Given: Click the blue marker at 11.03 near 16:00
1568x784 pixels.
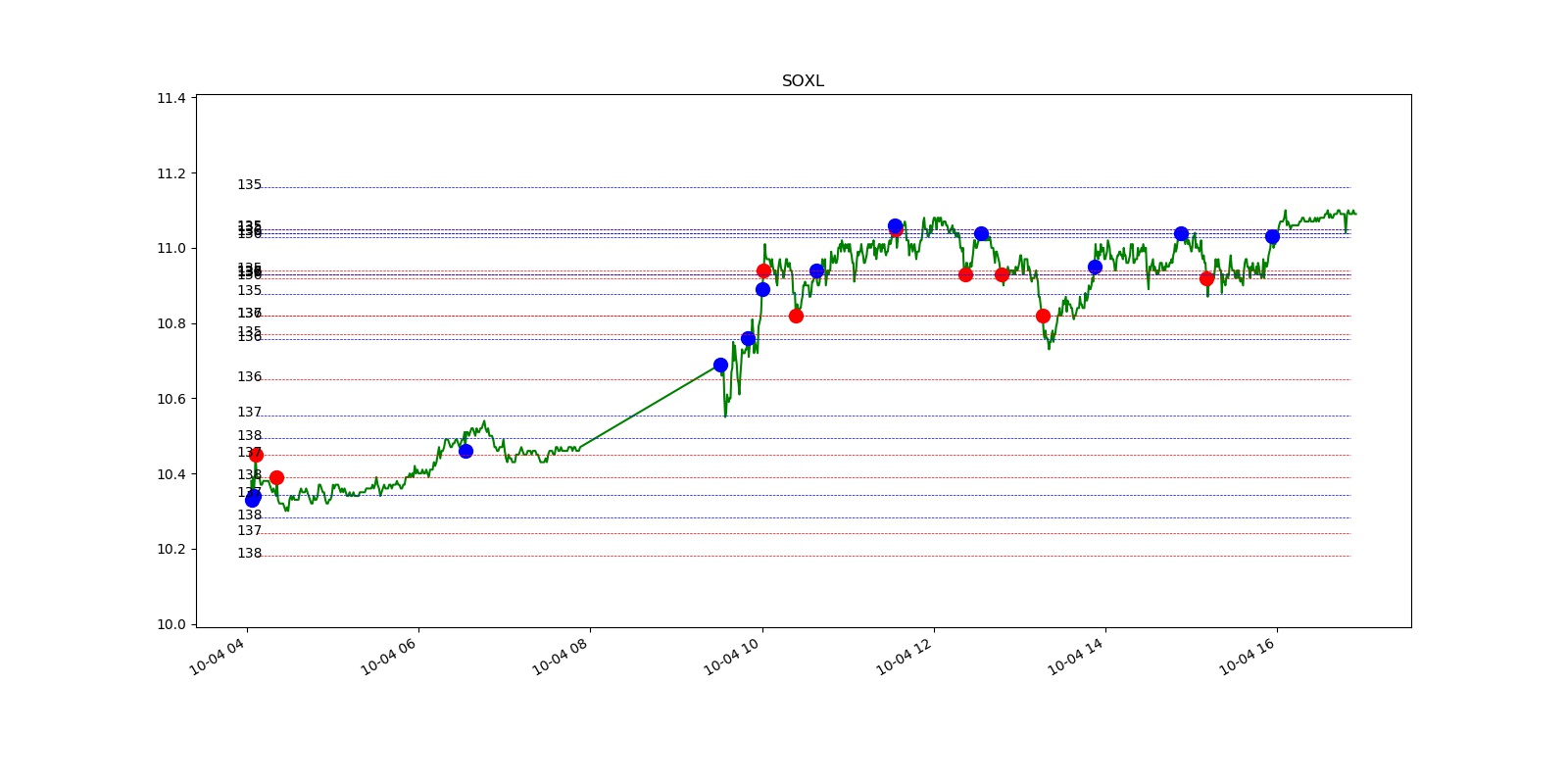Looking at the screenshot, I should tap(1272, 236).
